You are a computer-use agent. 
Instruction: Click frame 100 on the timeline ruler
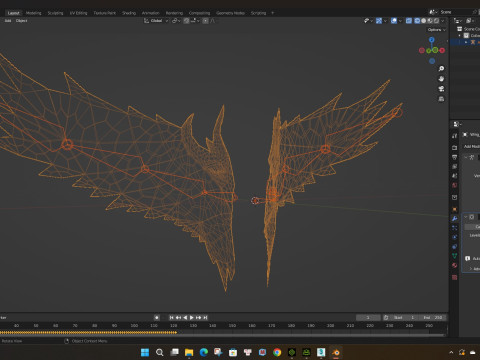click(134, 325)
